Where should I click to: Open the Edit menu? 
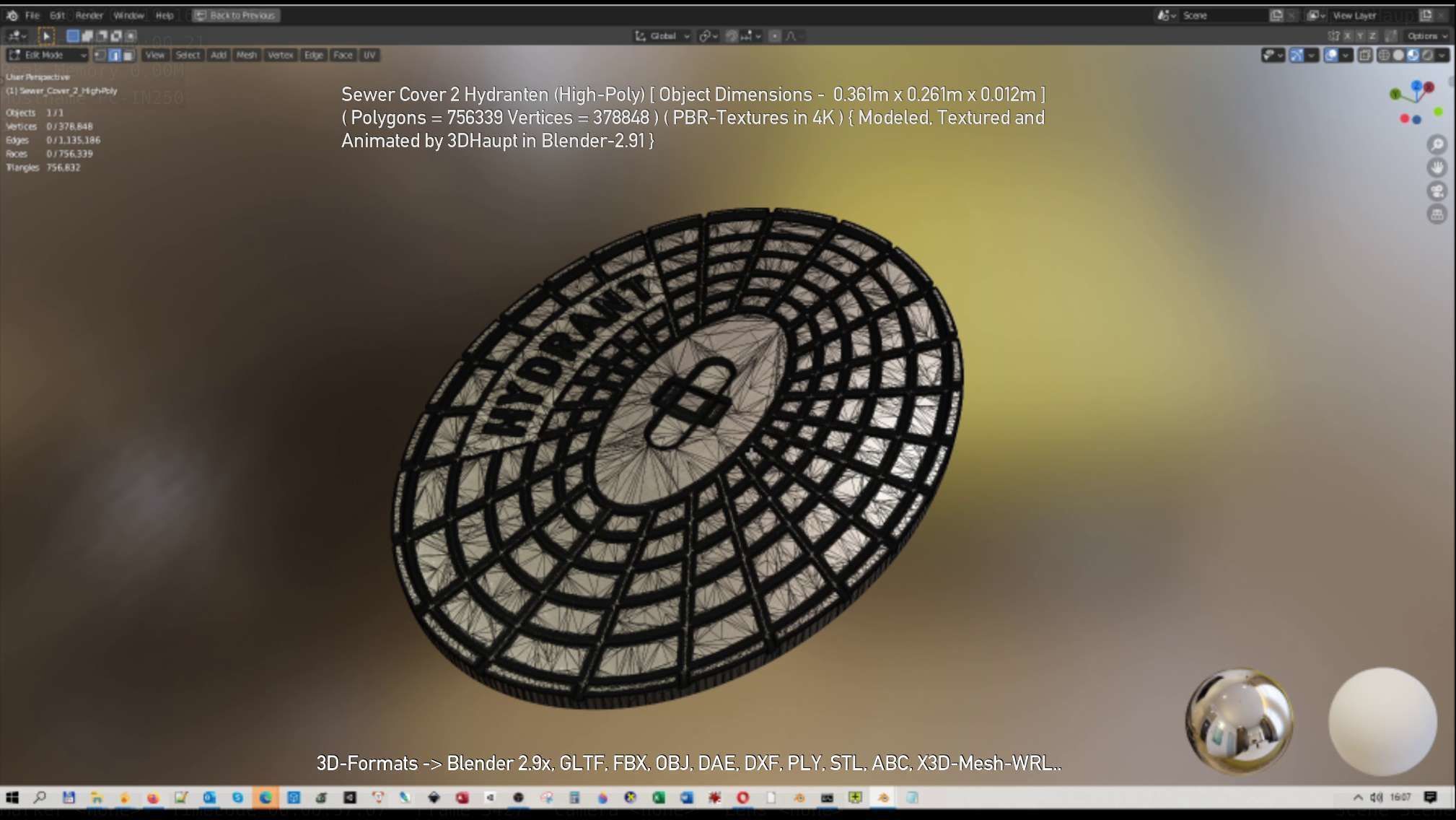(x=57, y=15)
